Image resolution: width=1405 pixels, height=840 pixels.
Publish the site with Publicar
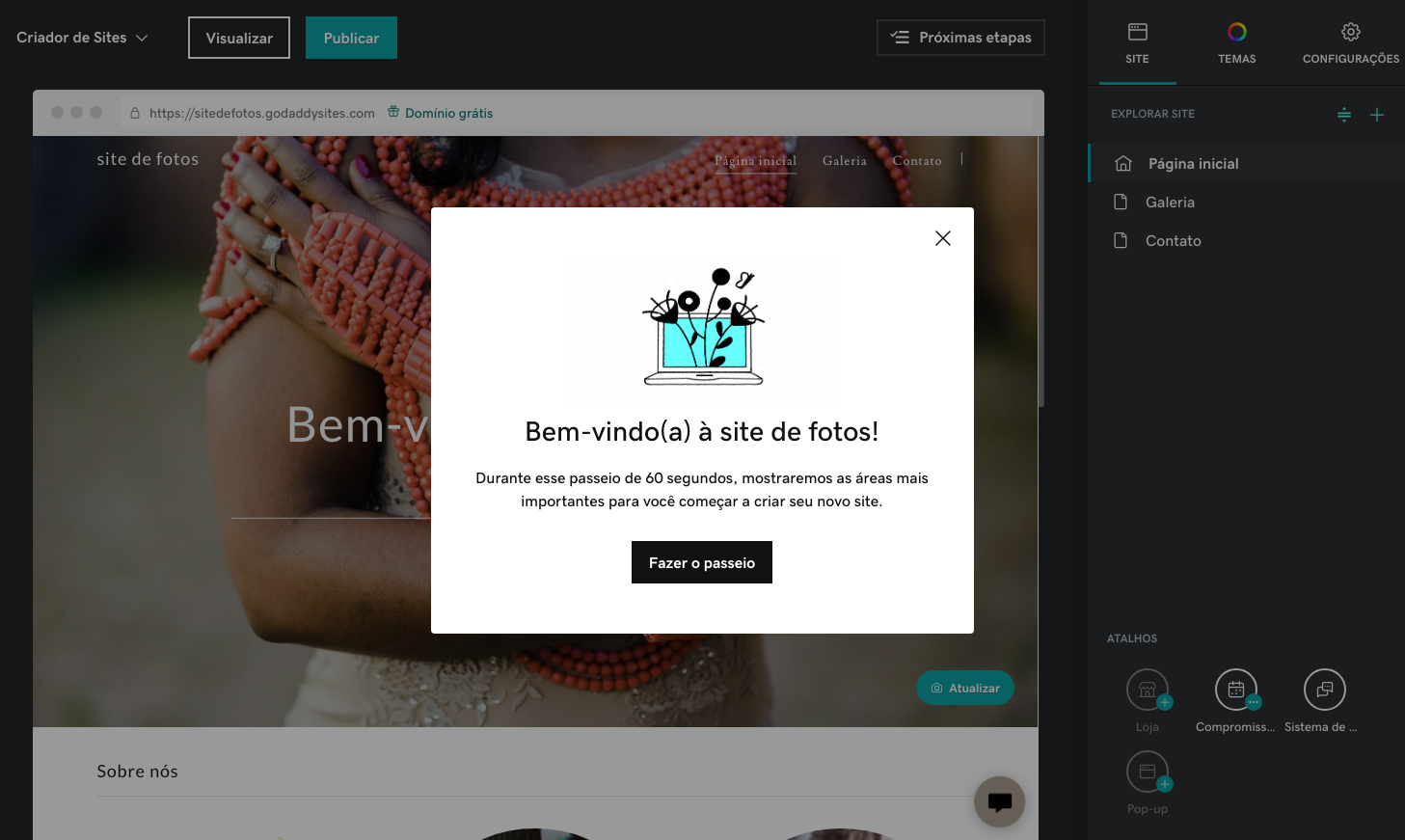point(351,37)
